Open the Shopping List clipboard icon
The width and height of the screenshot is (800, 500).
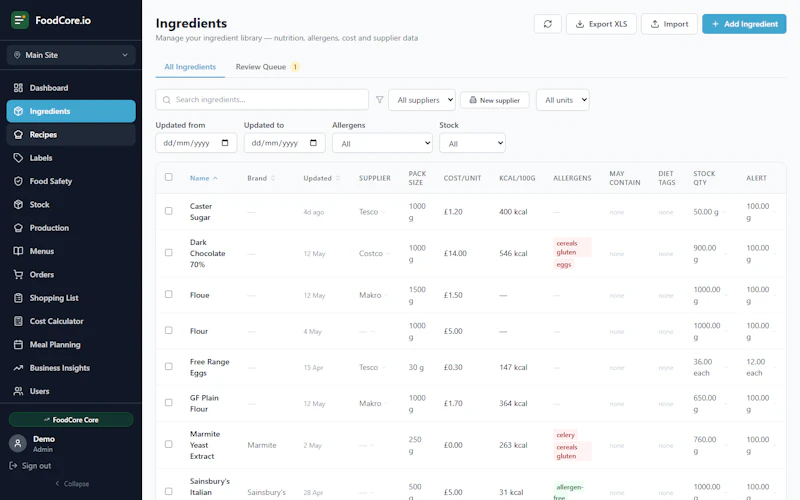click(x=18, y=298)
